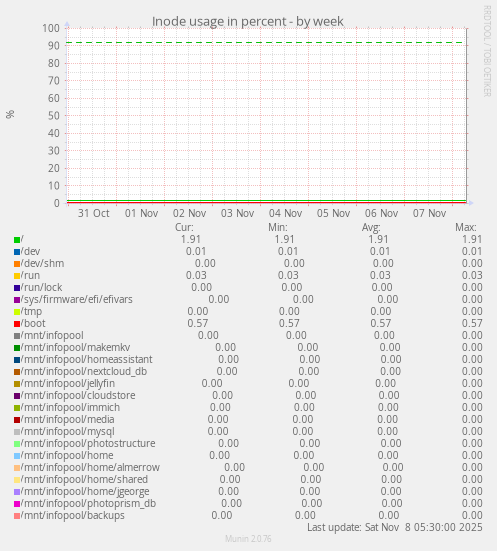This screenshot has height=551, width=497.
Task: Select the /mnt/infopool/immich legend label
Action: [x=70, y=407]
